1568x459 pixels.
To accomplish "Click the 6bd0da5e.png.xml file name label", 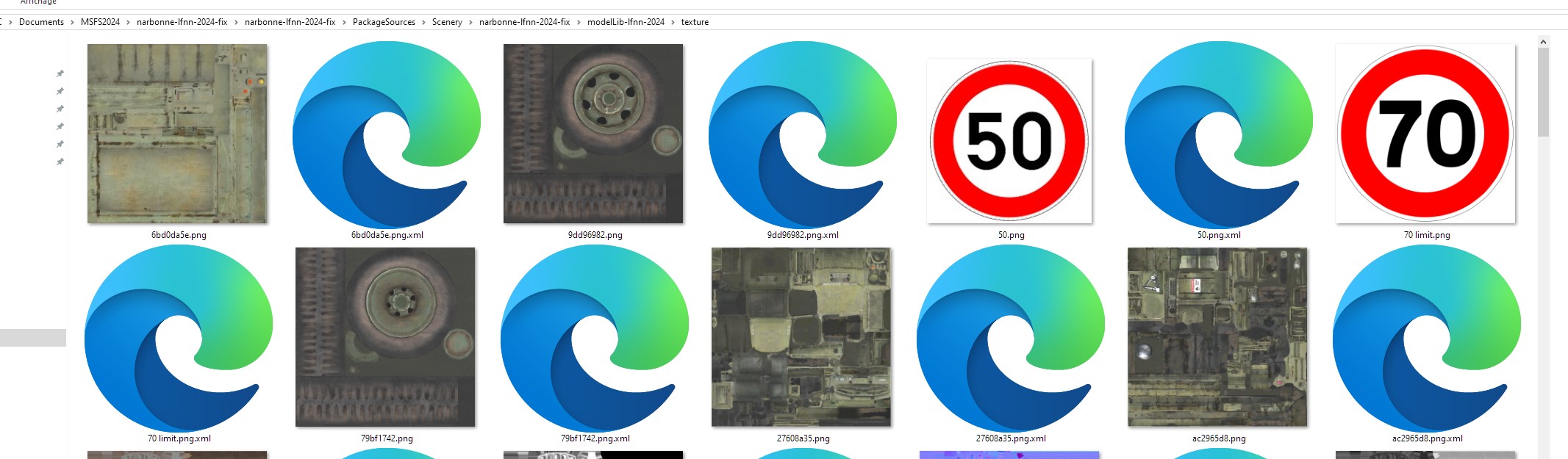I will (387, 235).
